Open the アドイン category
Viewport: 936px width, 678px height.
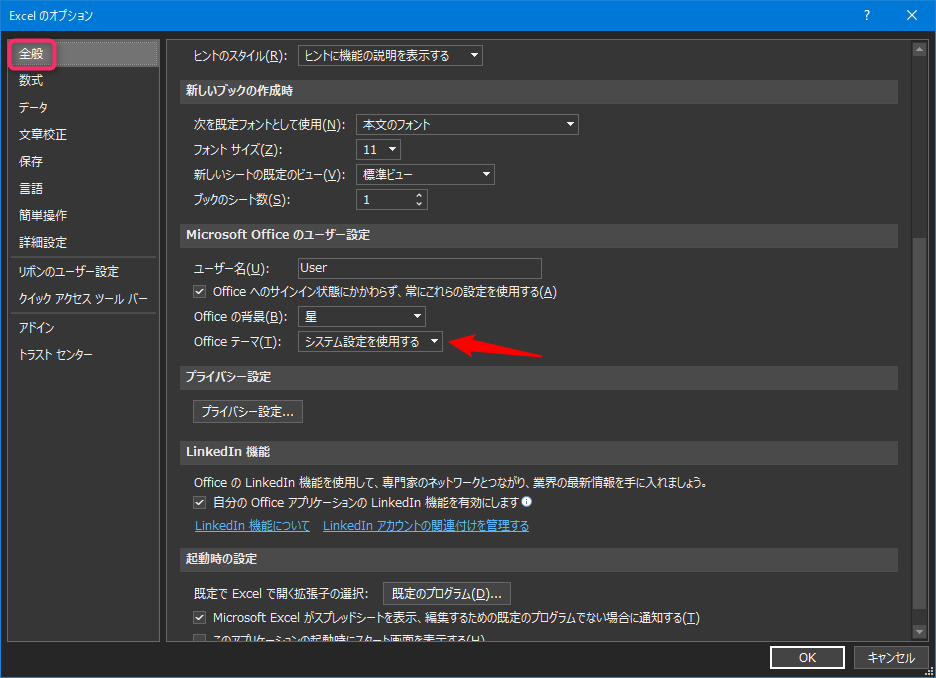(x=84, y=328)
